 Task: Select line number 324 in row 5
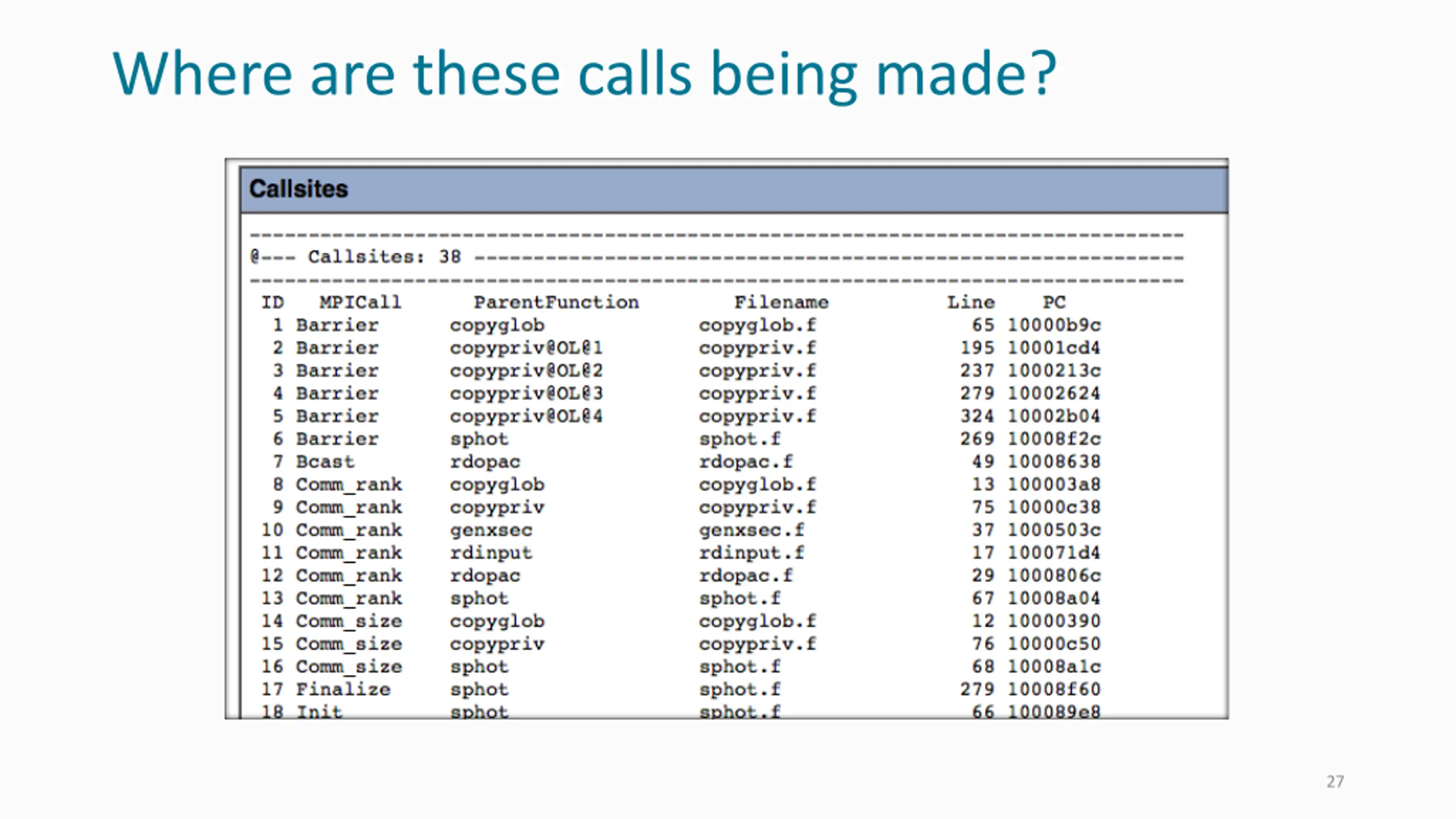977,416
